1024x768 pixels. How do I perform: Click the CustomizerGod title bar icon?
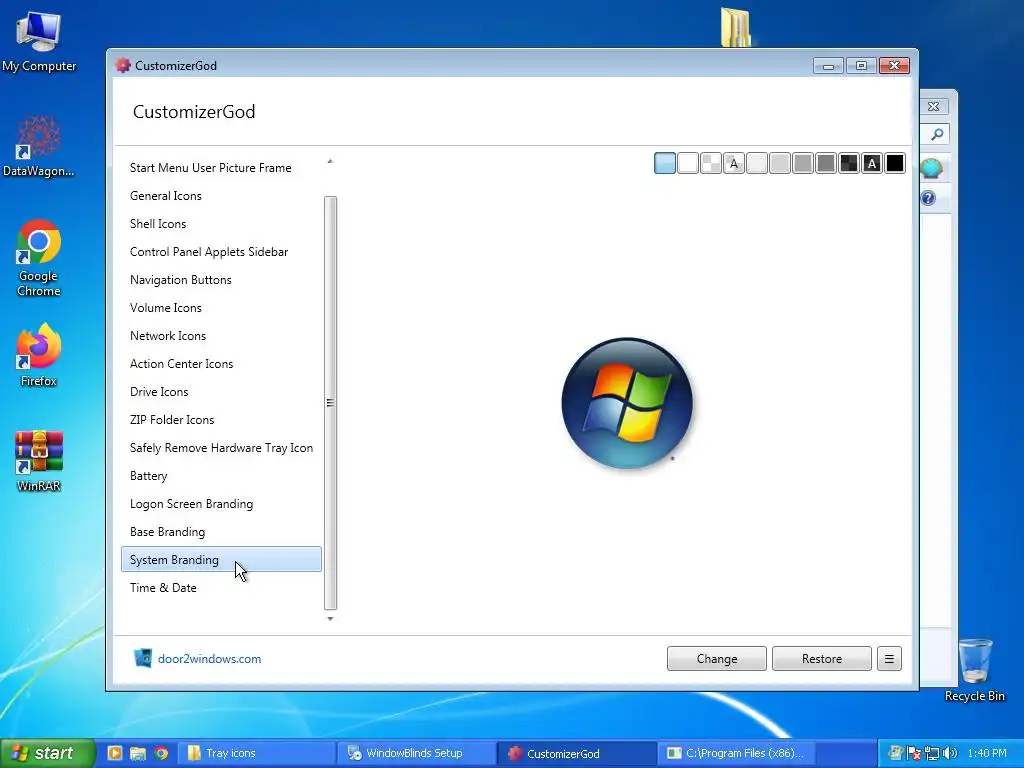click(123, 65)
